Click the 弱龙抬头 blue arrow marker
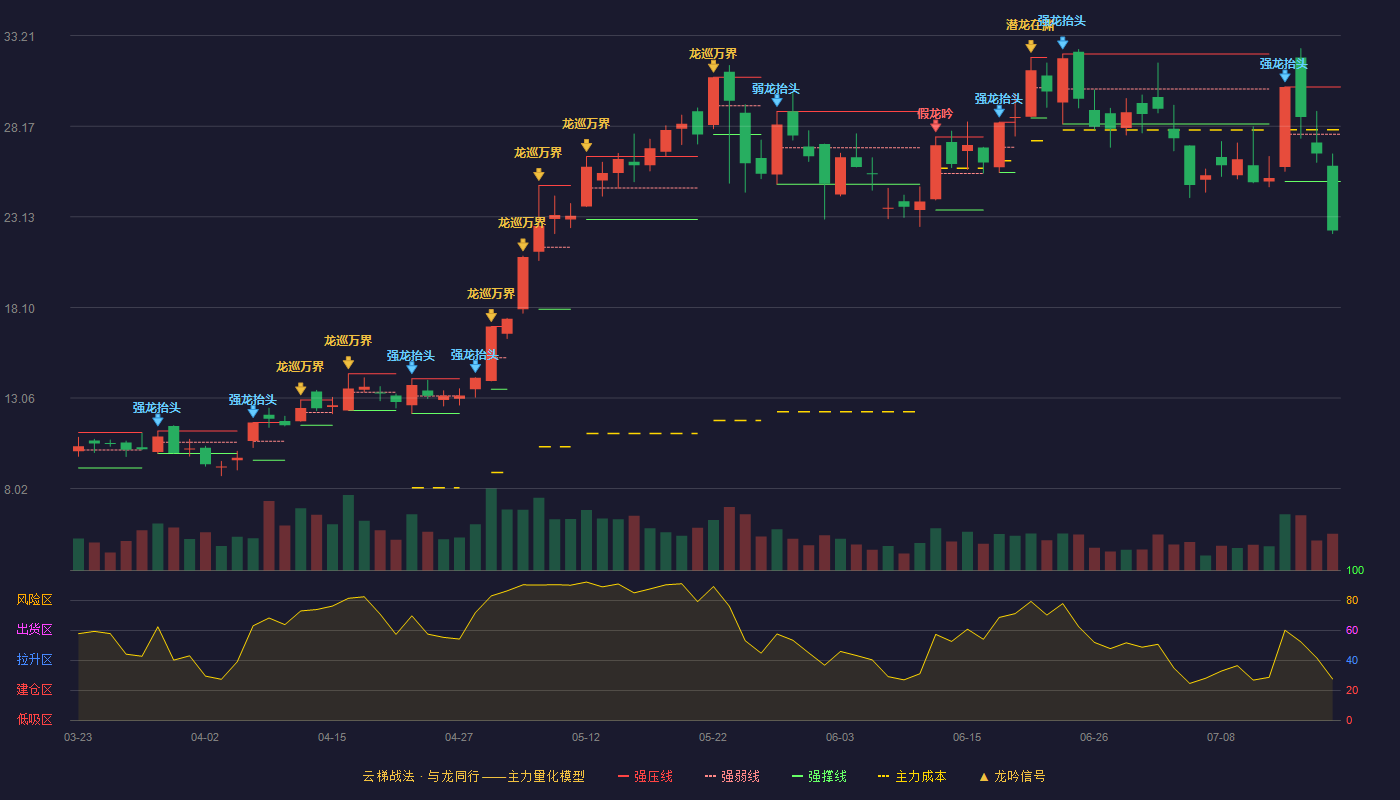The height and width of the screenshot is (800, 1400). click(x=776, y=100)
